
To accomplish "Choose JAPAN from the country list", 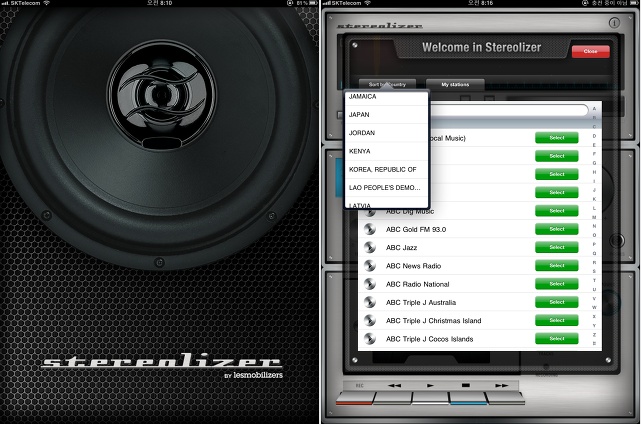I will click(x=386, y=114).
